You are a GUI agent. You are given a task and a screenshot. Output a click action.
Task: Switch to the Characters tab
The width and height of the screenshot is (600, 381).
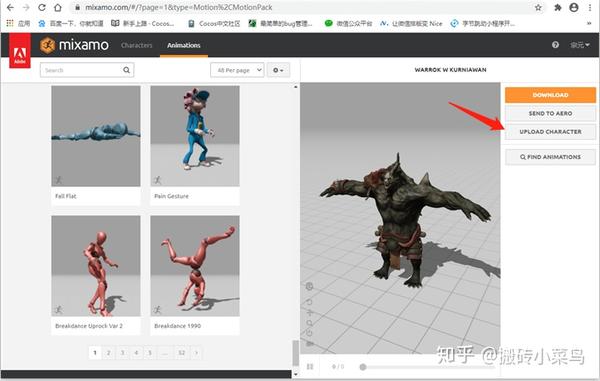point(137,45)
